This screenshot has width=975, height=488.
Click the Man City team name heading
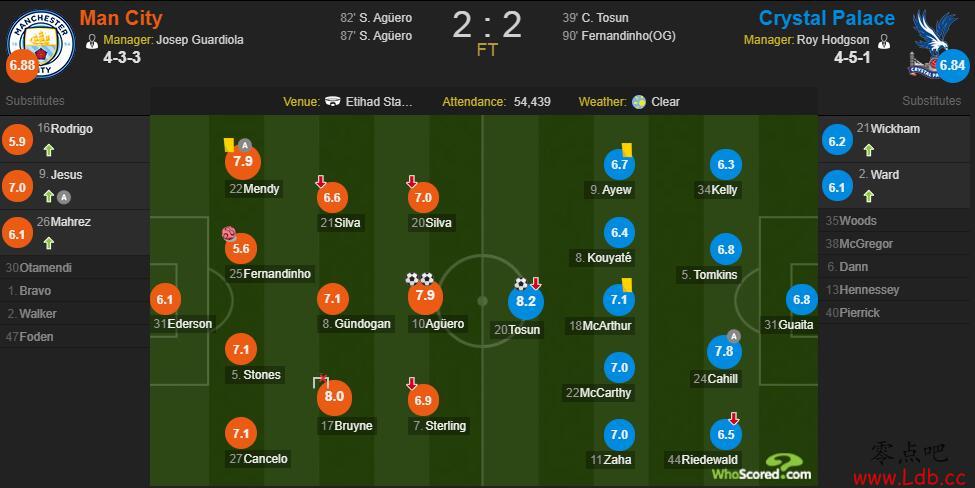(121, 18)
